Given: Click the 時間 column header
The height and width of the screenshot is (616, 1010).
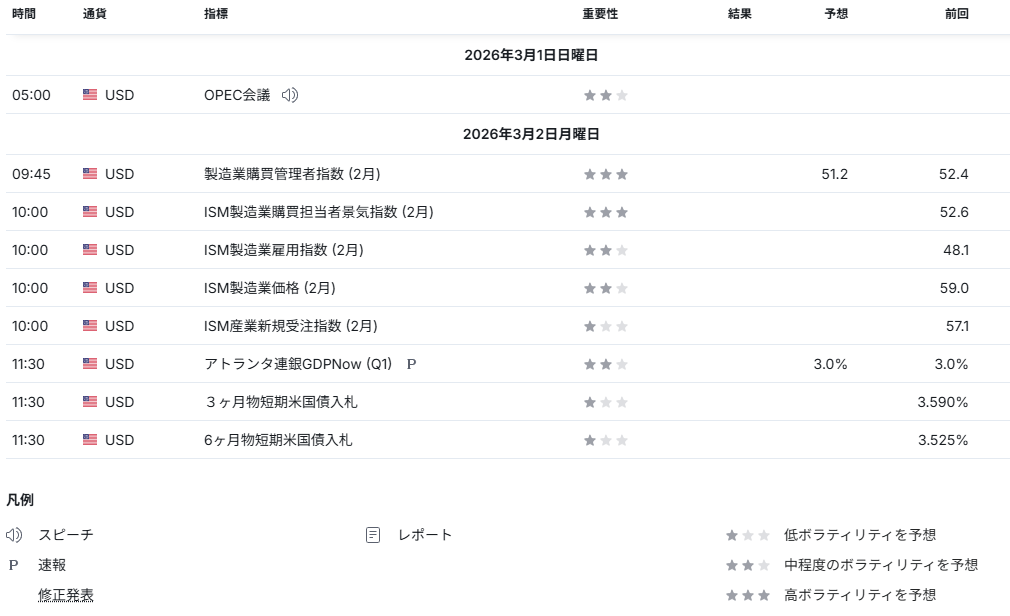Looking at the screenshot, I should (x=24, y=14).
